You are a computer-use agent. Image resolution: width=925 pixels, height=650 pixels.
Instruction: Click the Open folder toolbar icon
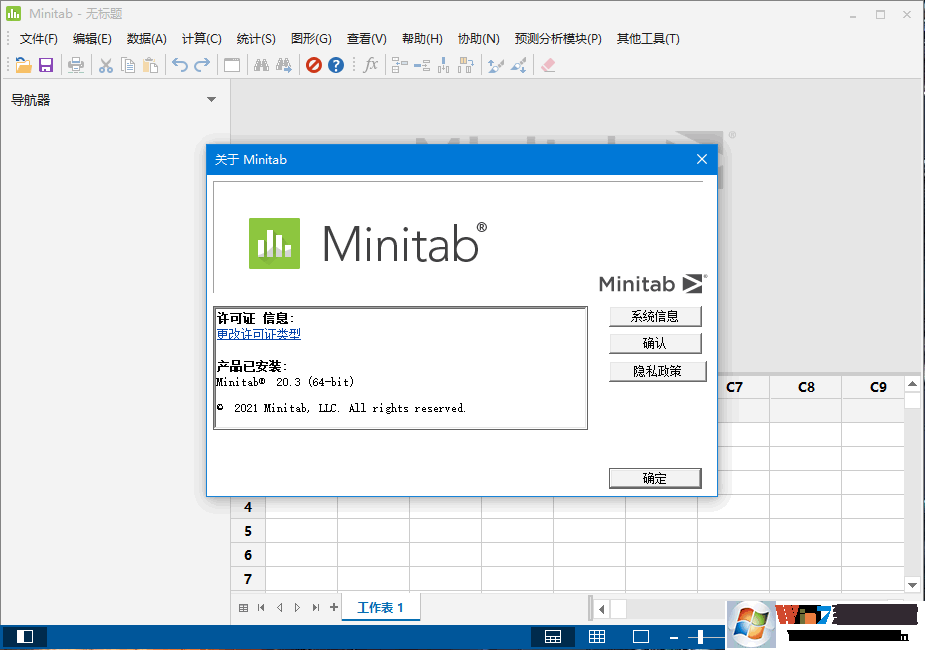[x=23, y=65]
